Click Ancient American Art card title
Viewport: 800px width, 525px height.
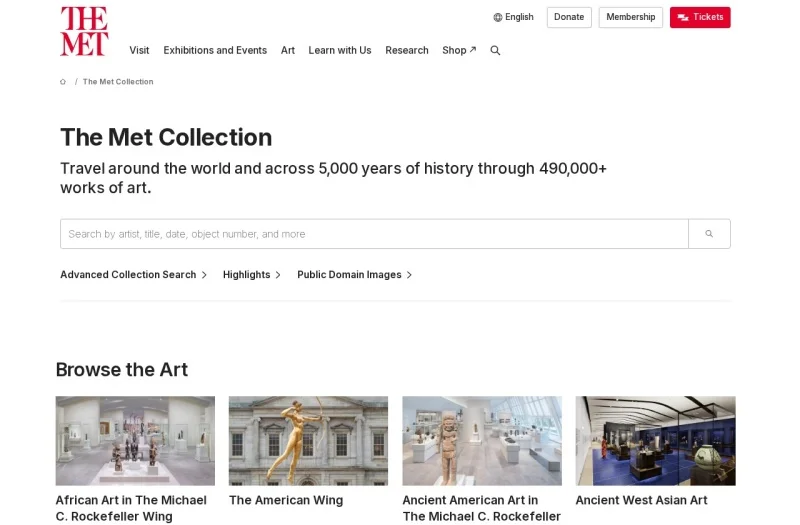point(482,508)
